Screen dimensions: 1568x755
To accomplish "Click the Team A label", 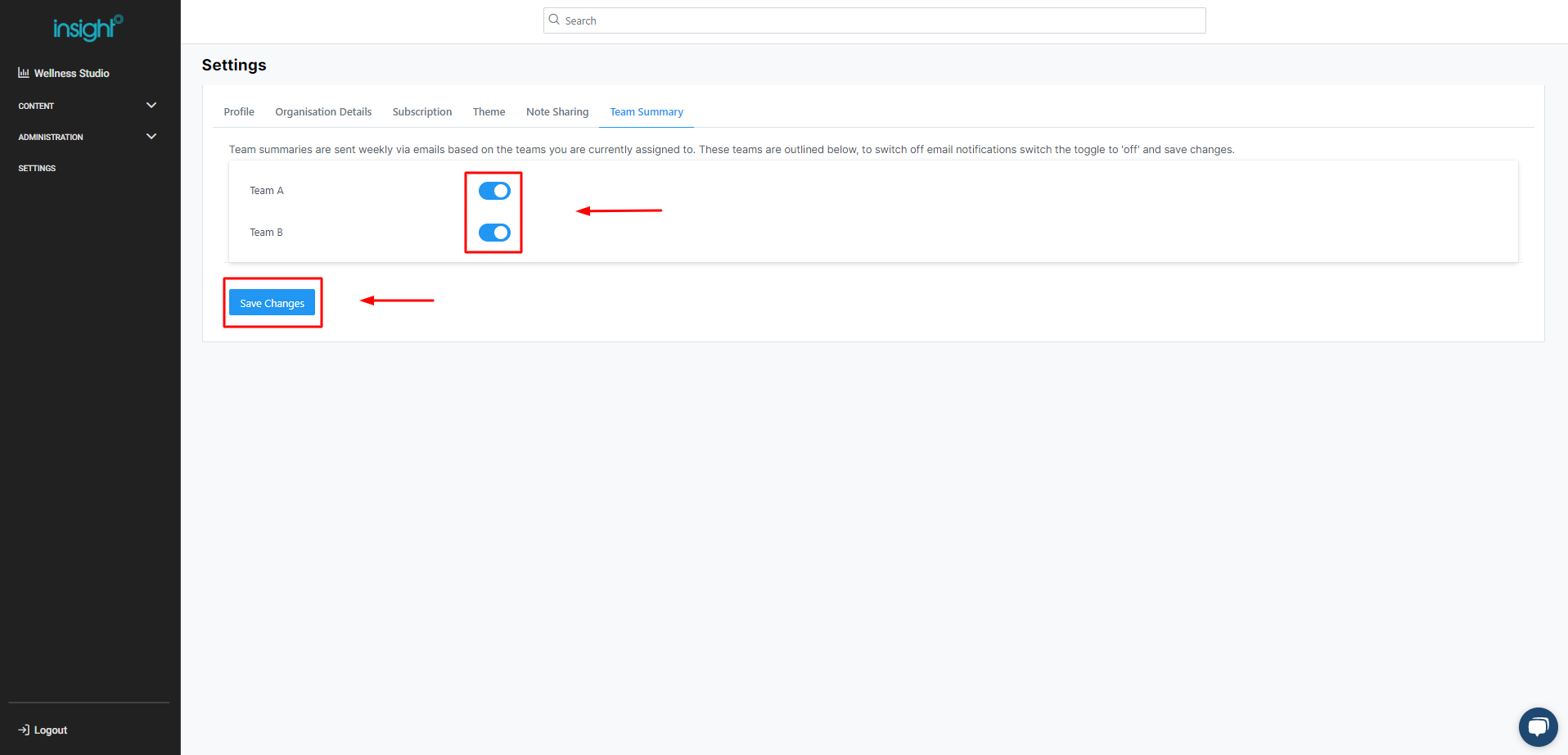I will click(267, 191).
